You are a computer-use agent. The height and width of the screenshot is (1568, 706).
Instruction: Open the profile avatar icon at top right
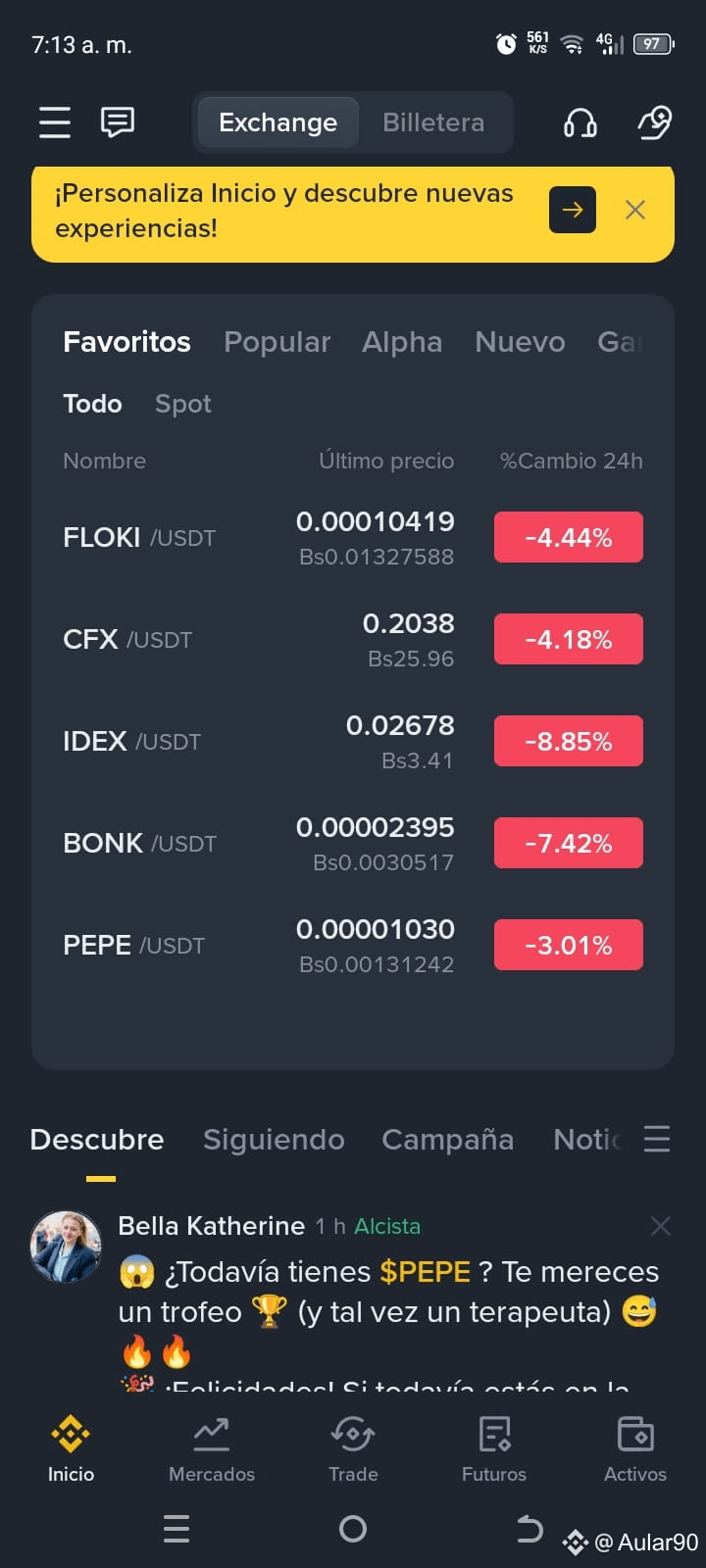pyautogui.click(x=654, y=122)
